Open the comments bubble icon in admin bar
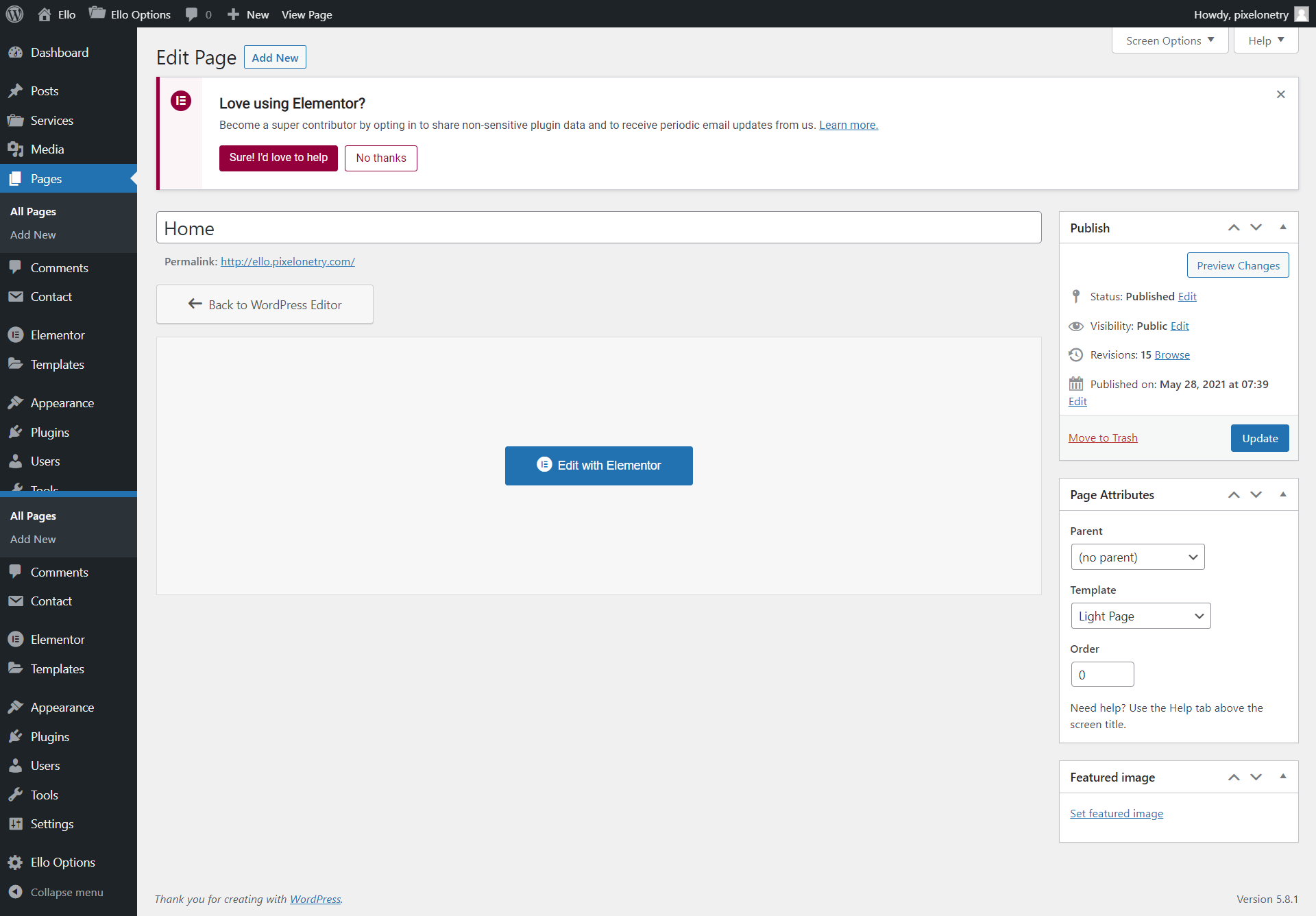 click(192, 14)
